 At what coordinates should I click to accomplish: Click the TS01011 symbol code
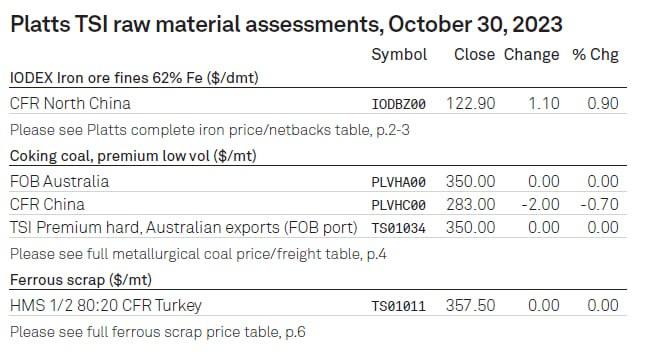click(x=398, y=306)
